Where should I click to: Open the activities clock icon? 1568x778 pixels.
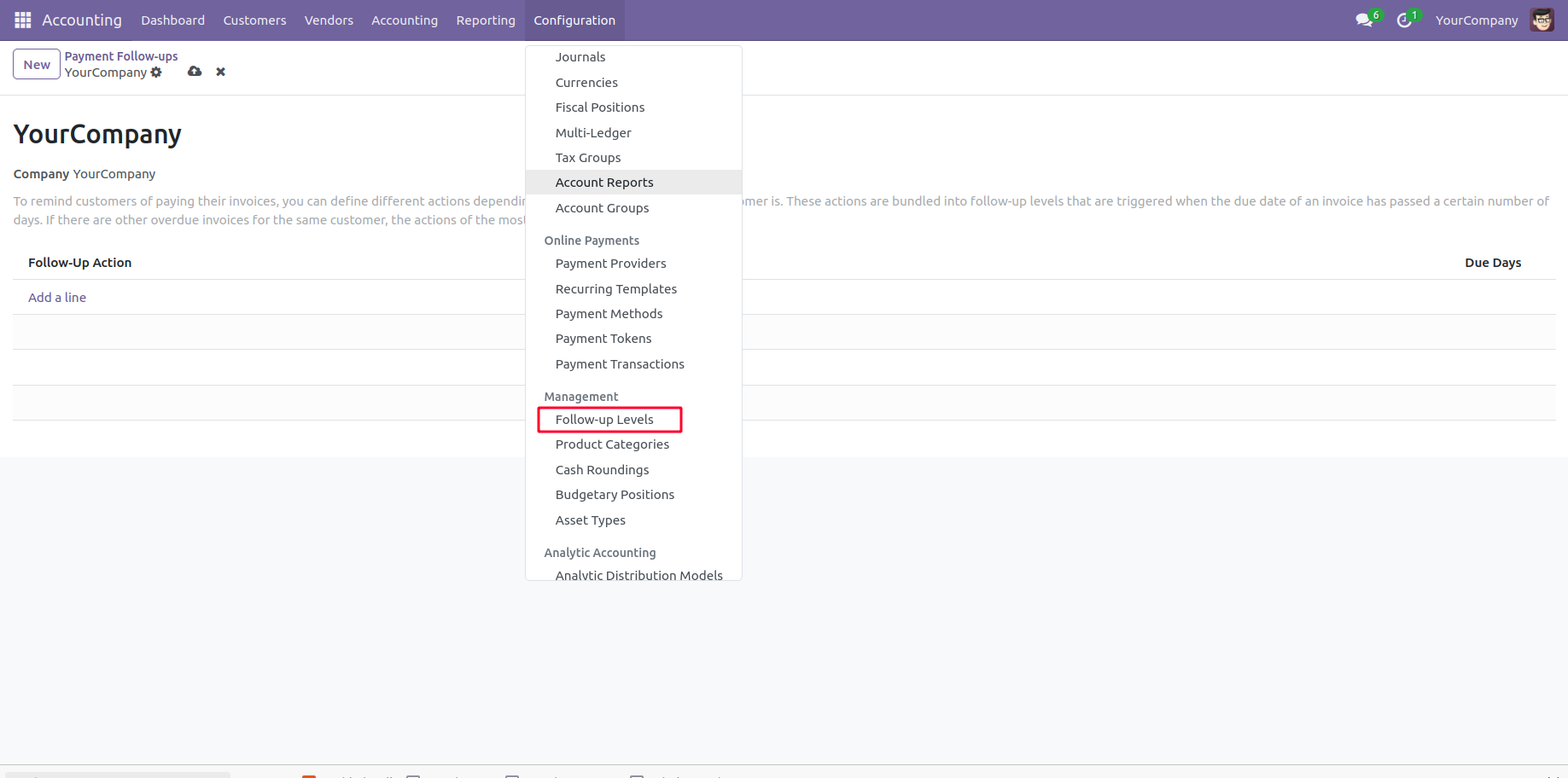1404,20
